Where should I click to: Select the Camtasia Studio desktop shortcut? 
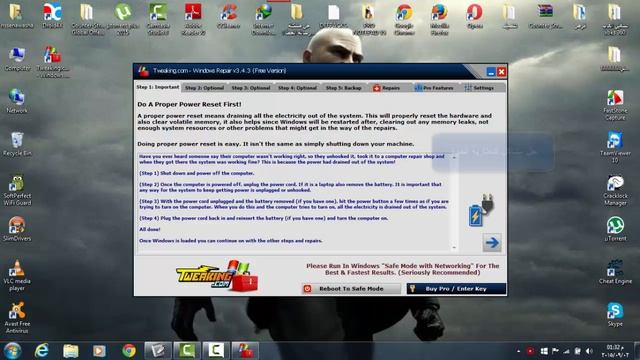(x=158, y=19)
